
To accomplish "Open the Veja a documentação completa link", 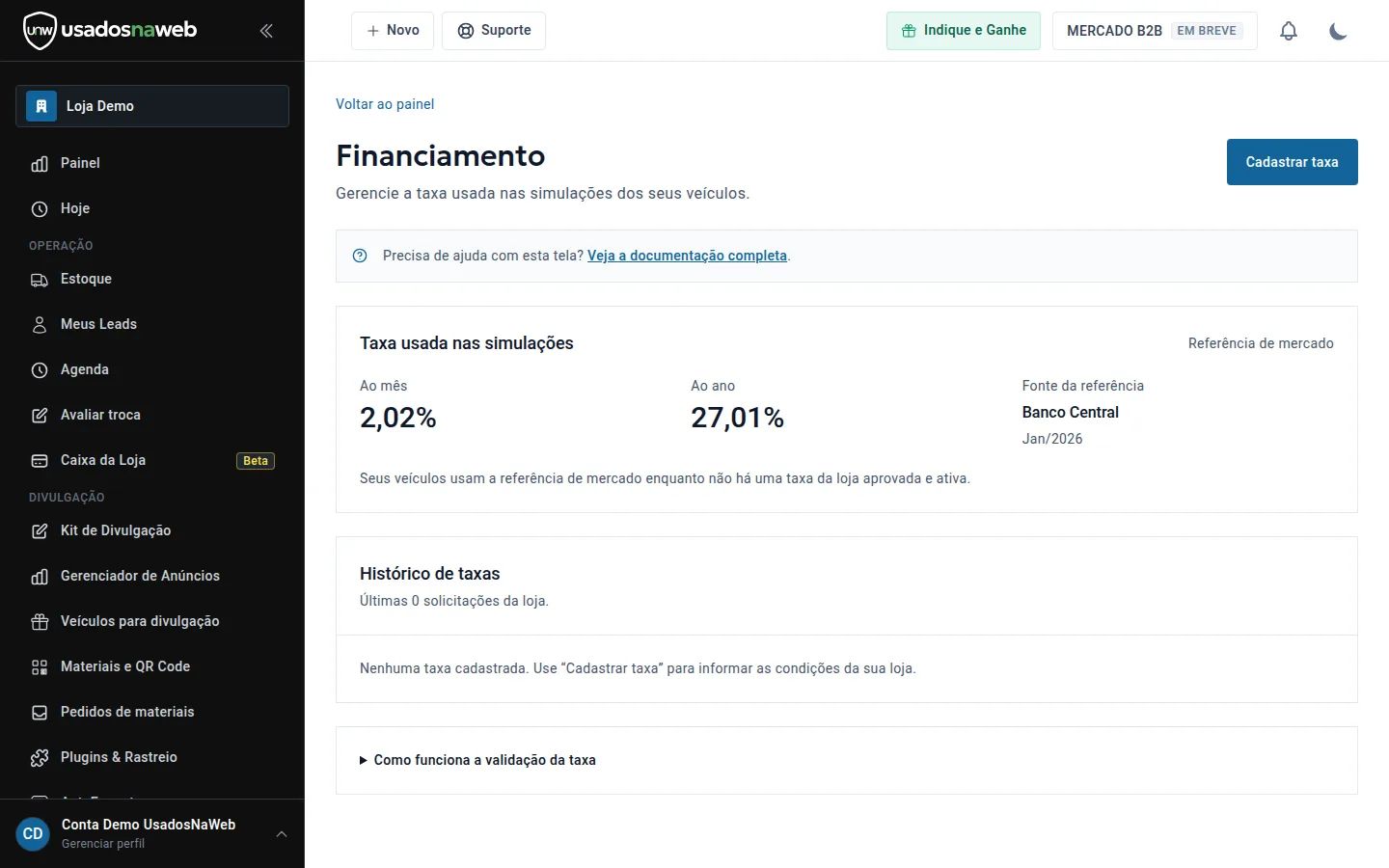I will coord(687,256).
